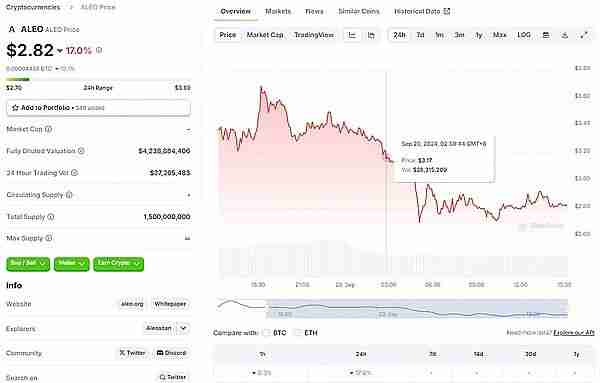The height and width of the screenshot is (383, 600).
Task: Click the 24 Hour Trading Vol info icon
Action: pyautogui.click(x=75, y=173)
